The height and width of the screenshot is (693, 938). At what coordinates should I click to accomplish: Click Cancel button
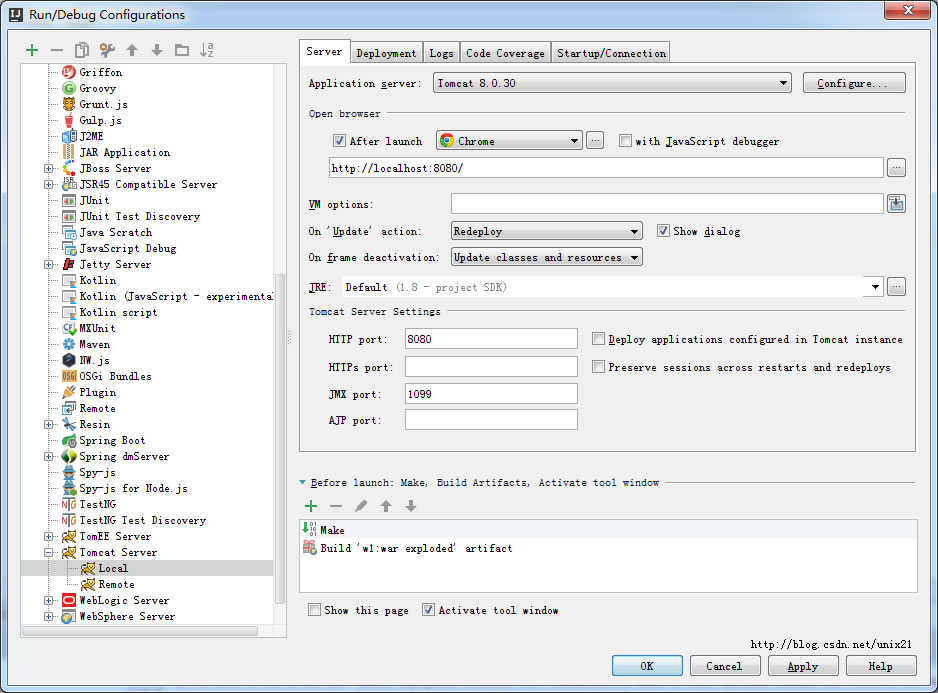[x=724, y=665]
